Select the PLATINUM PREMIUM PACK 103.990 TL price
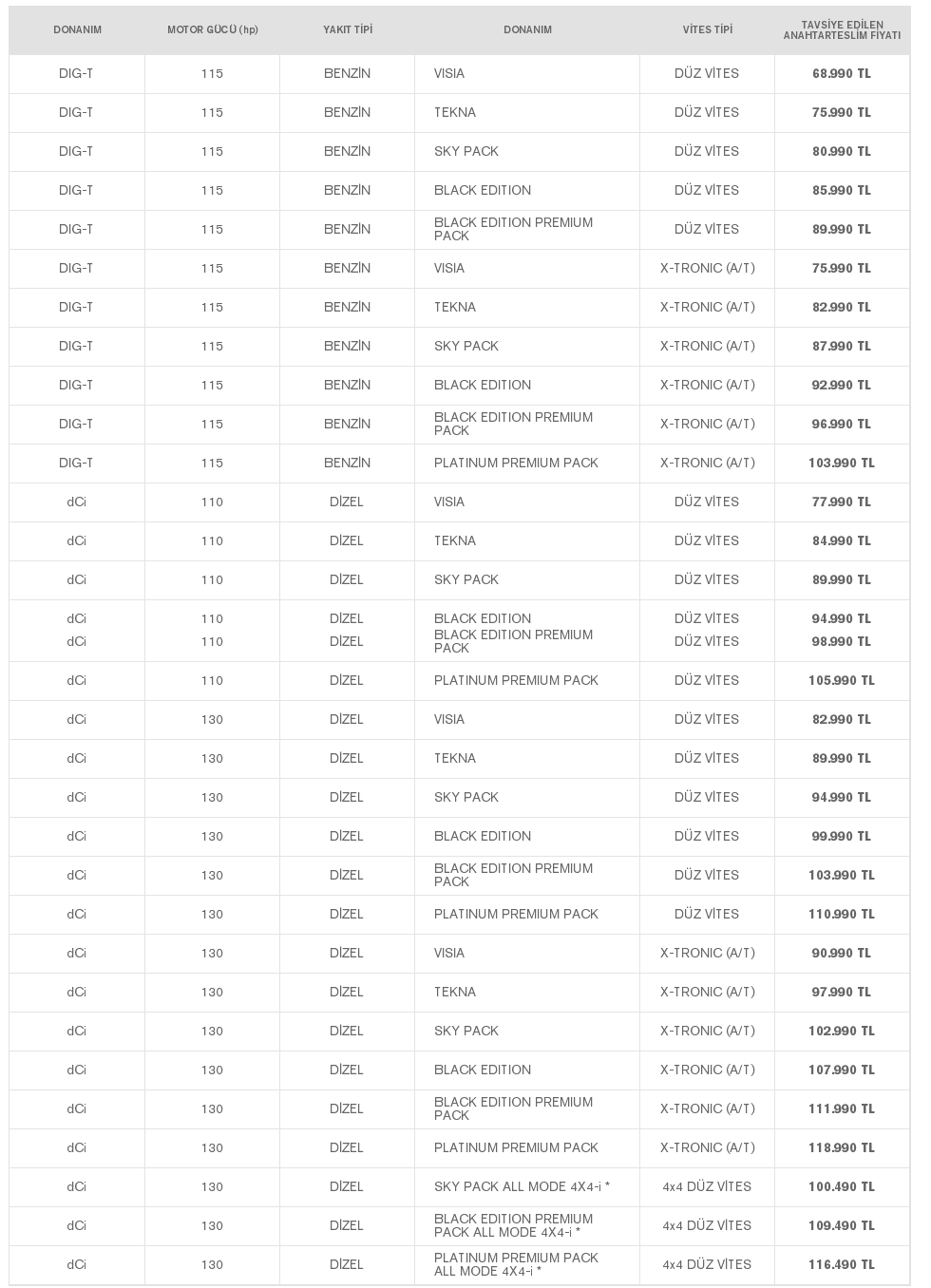 click(x=841, y=463)
